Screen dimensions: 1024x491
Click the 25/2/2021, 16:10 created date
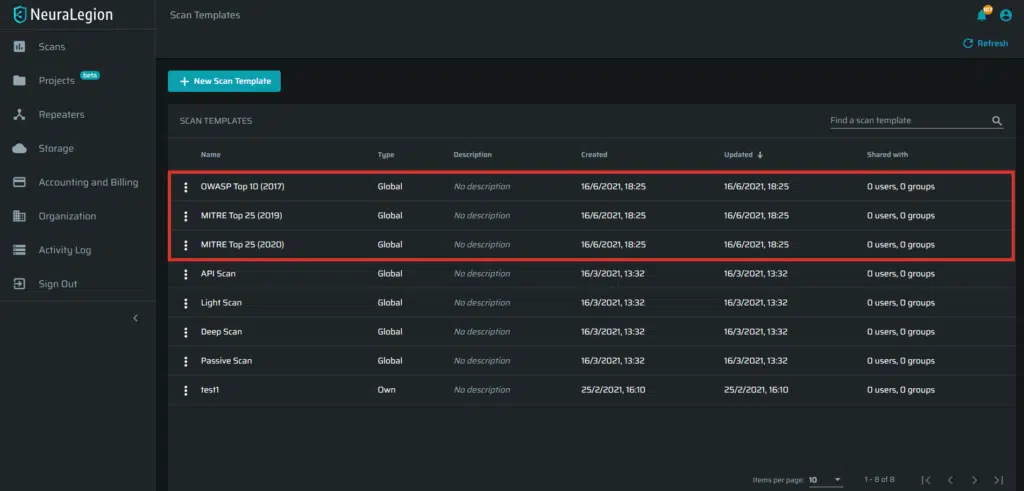613,390
